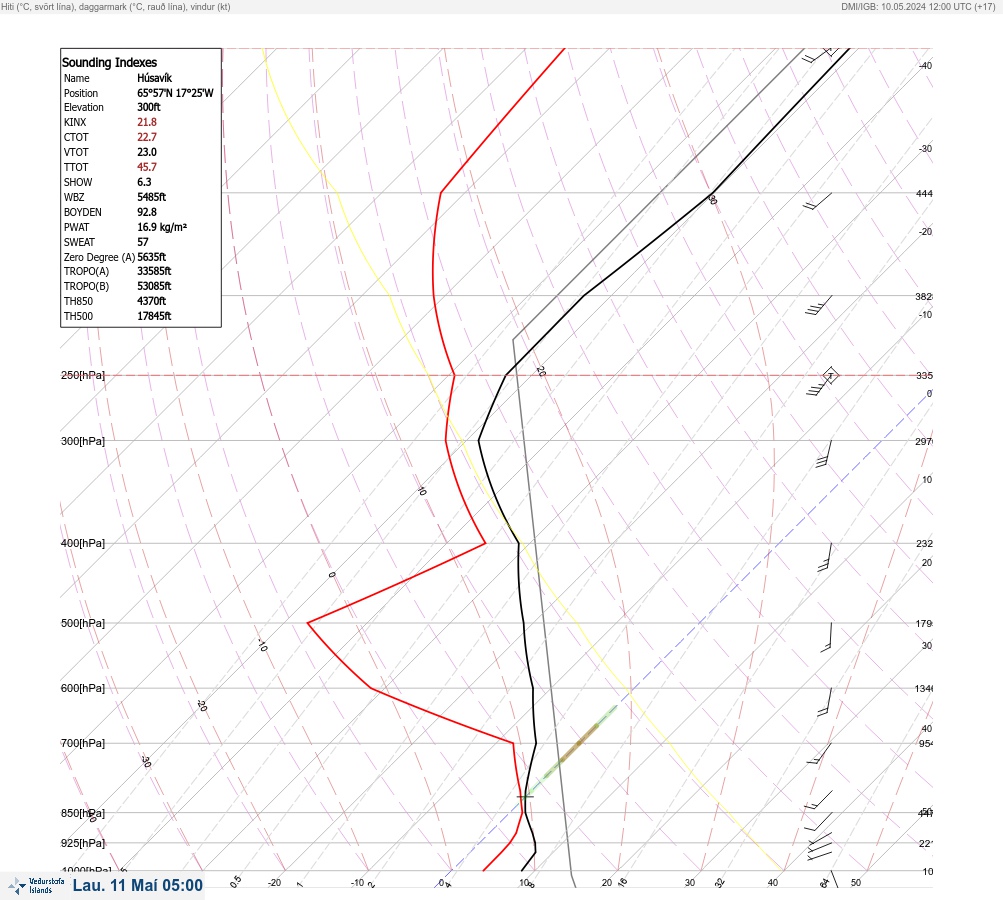
Task: Click the wind barb at 600 hPa line
Action: point(825,702)
